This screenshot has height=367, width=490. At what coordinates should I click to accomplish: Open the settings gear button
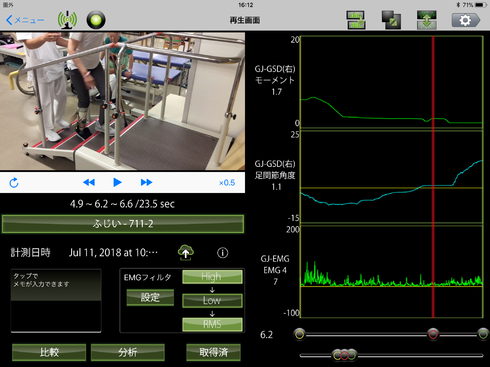(x=465, y=20)
